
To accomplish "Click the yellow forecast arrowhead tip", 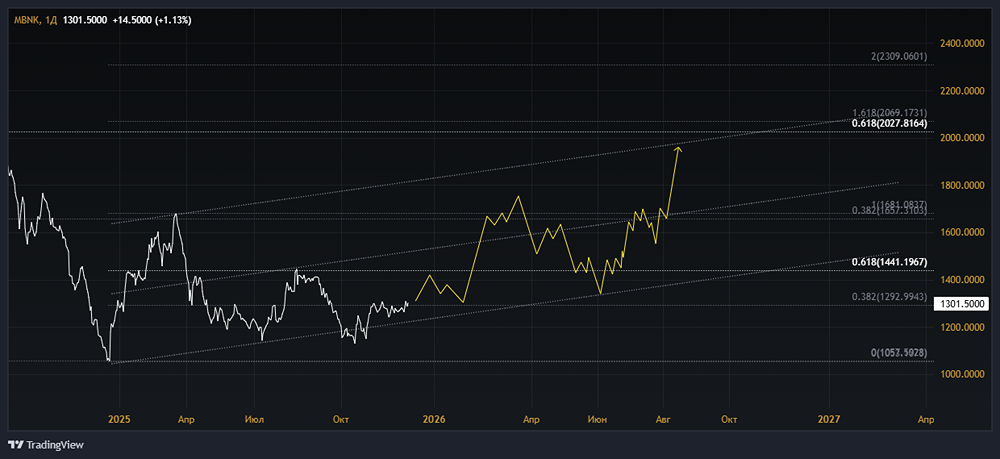I will coord(679,148).
